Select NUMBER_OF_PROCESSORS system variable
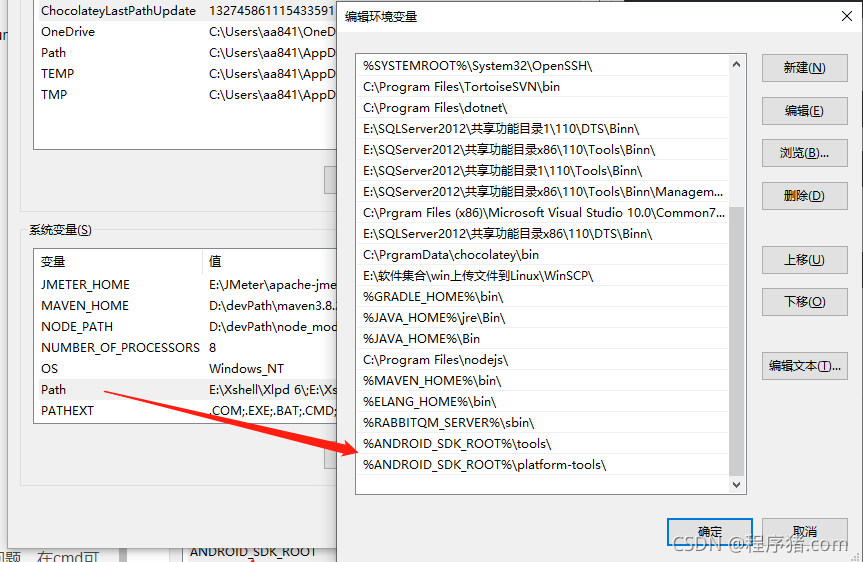863x562 pixels. coord(185,347)
